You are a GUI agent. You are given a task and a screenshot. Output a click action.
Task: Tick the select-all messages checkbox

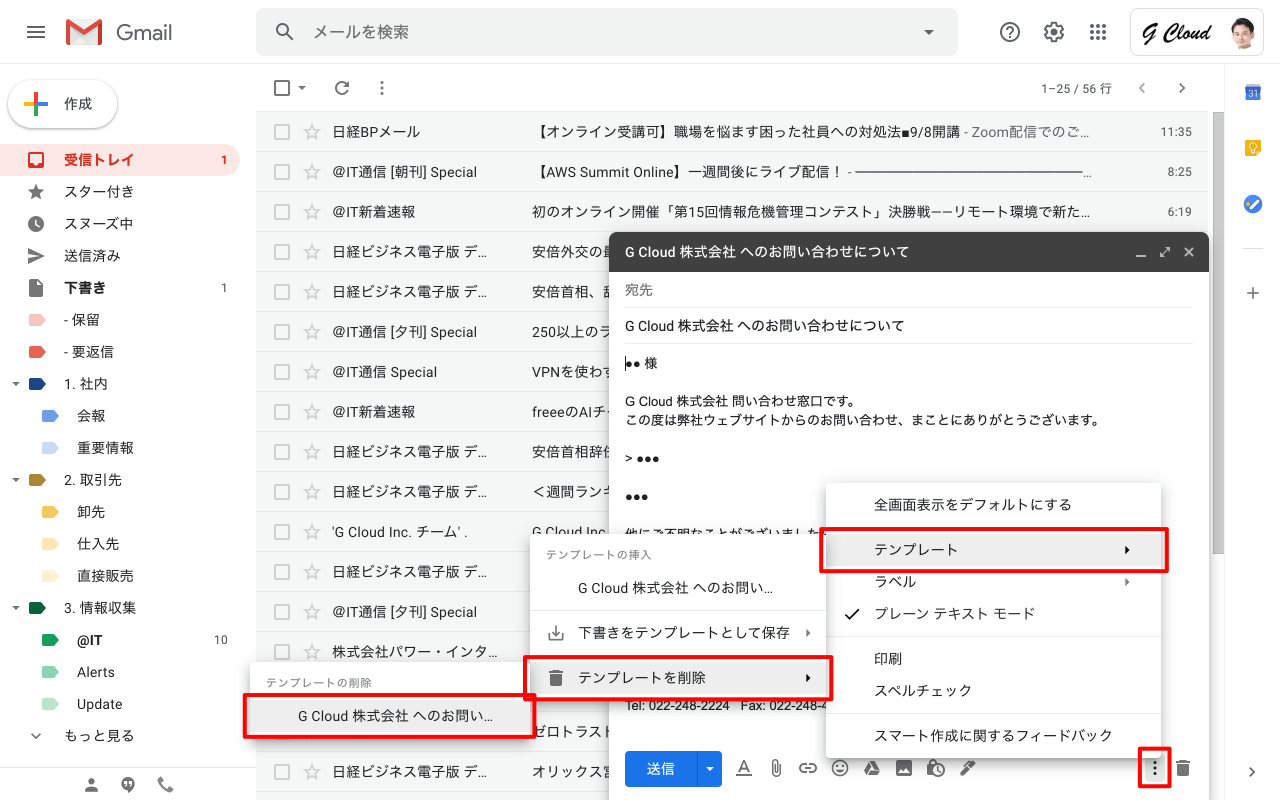coord(282,88)
